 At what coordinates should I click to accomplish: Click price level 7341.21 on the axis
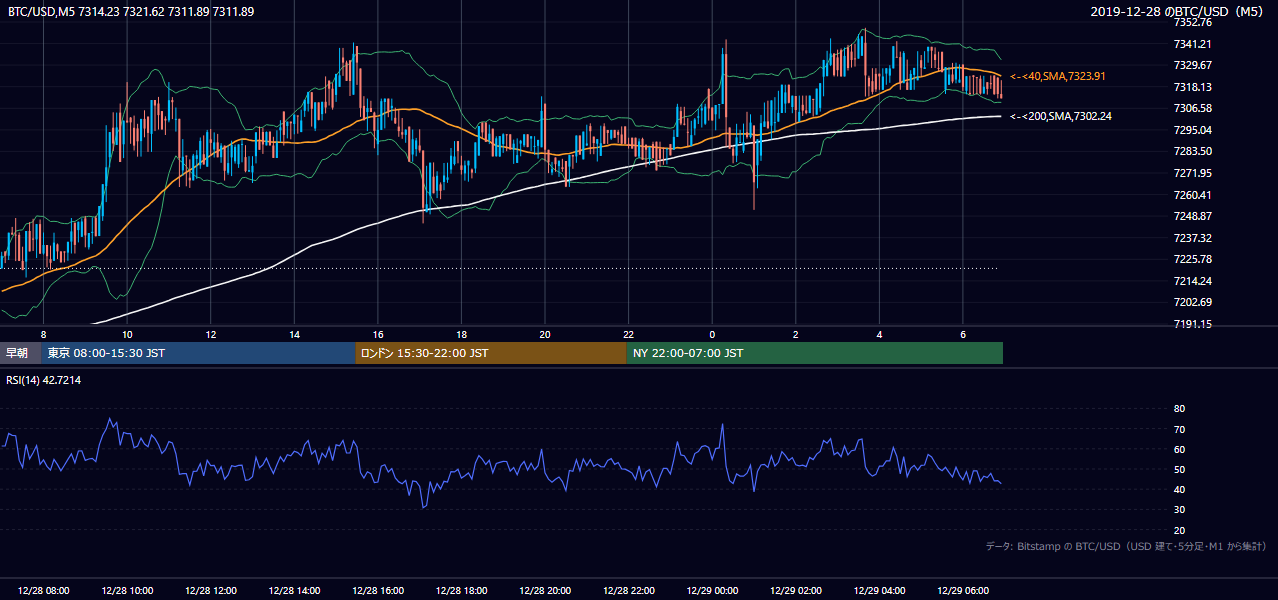[1193, 44]
